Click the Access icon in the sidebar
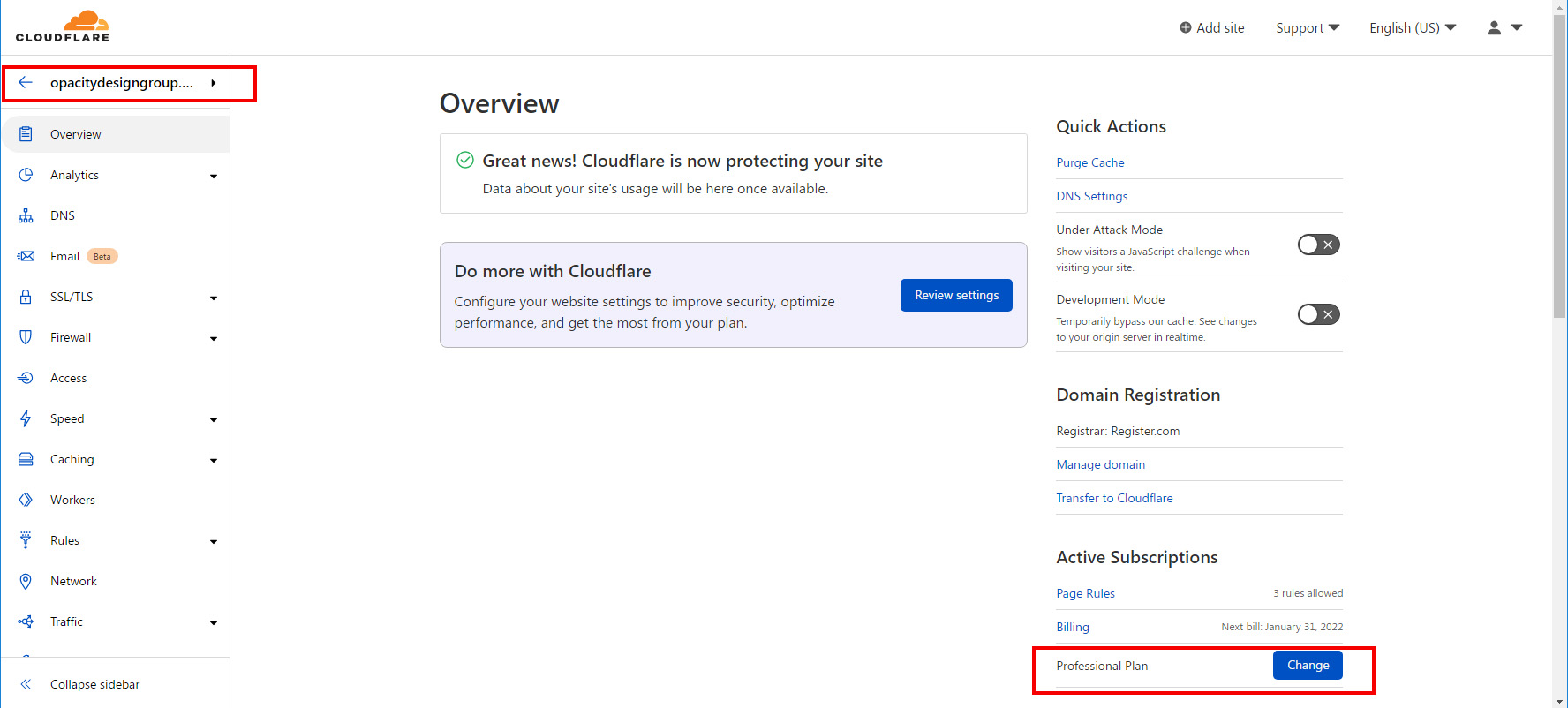The width and height of the screenshot is (1568, 708). pyautogui.click(x=26, y=378)
